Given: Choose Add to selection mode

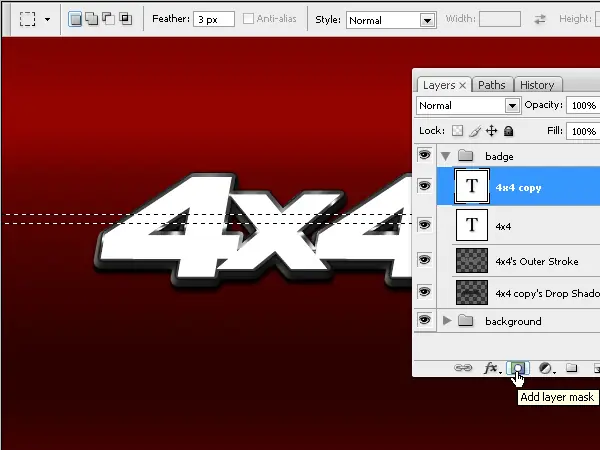Looking at the screenshot, I should click(x=92, y=19).
